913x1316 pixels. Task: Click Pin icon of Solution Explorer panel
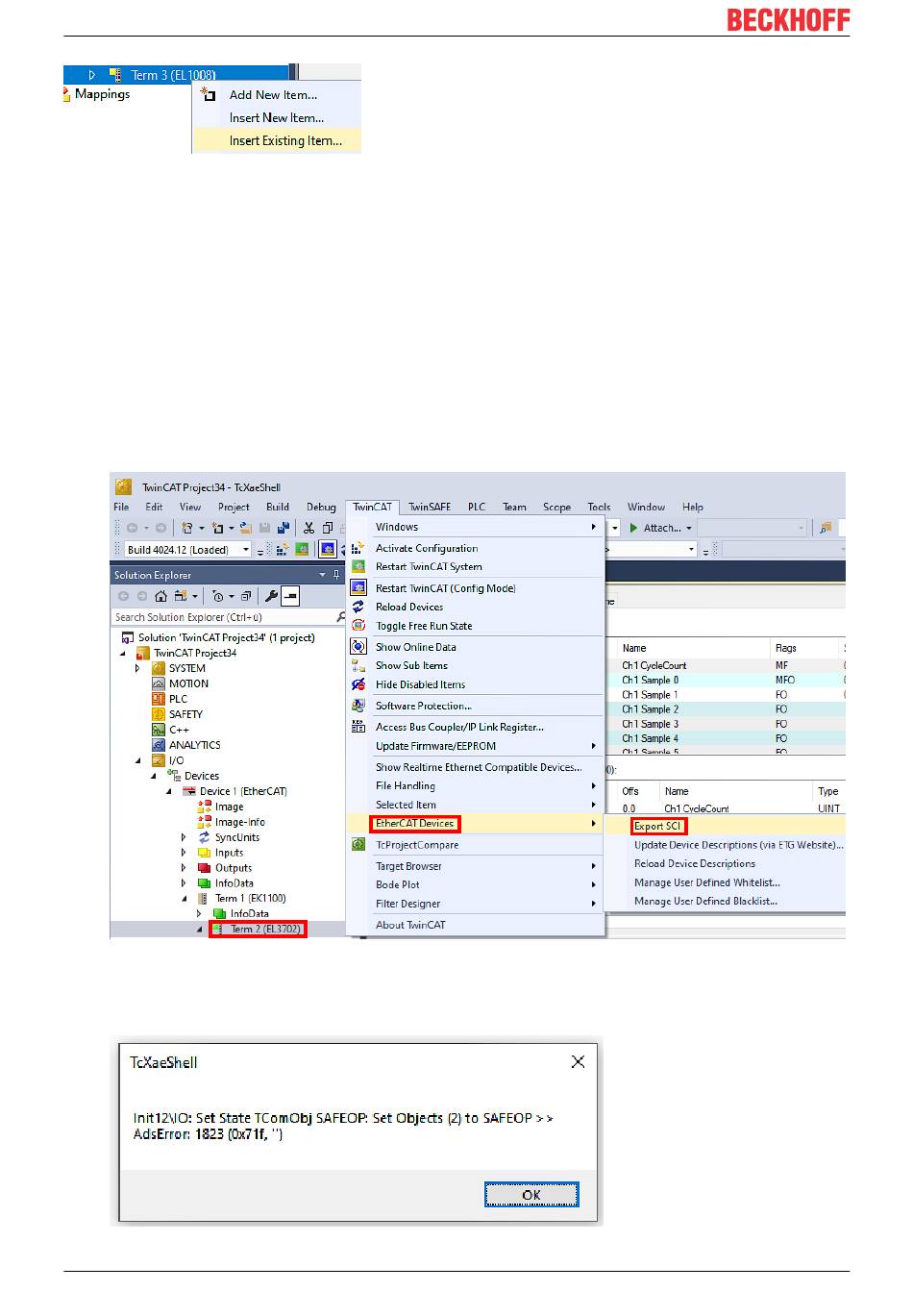coord(335,575)
